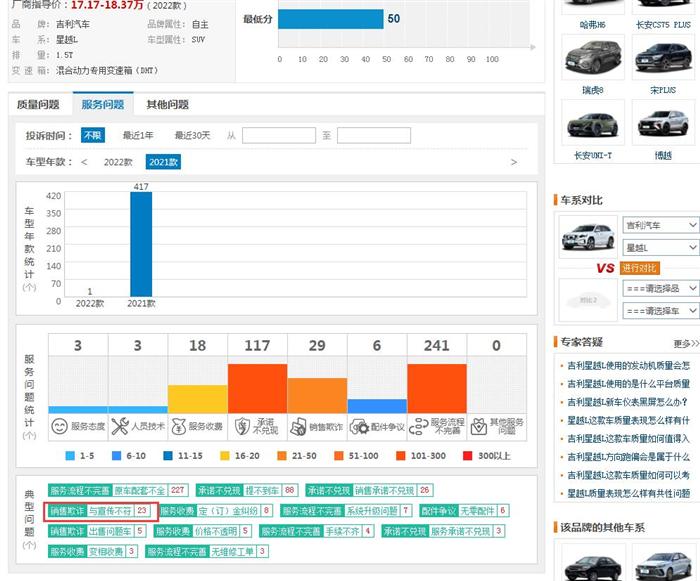Click the 无维修工单 3 tag
The width and height of the screenshot is (700, 581).
point(207,552)
